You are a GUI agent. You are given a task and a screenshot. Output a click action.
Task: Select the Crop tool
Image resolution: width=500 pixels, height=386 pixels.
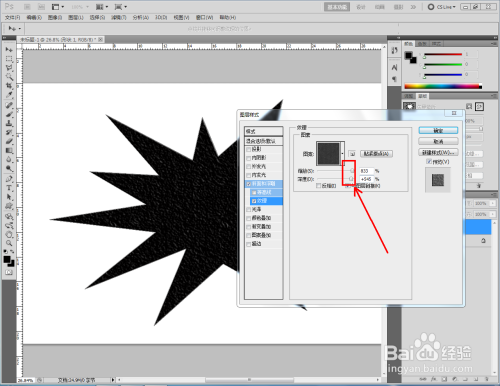9,86
